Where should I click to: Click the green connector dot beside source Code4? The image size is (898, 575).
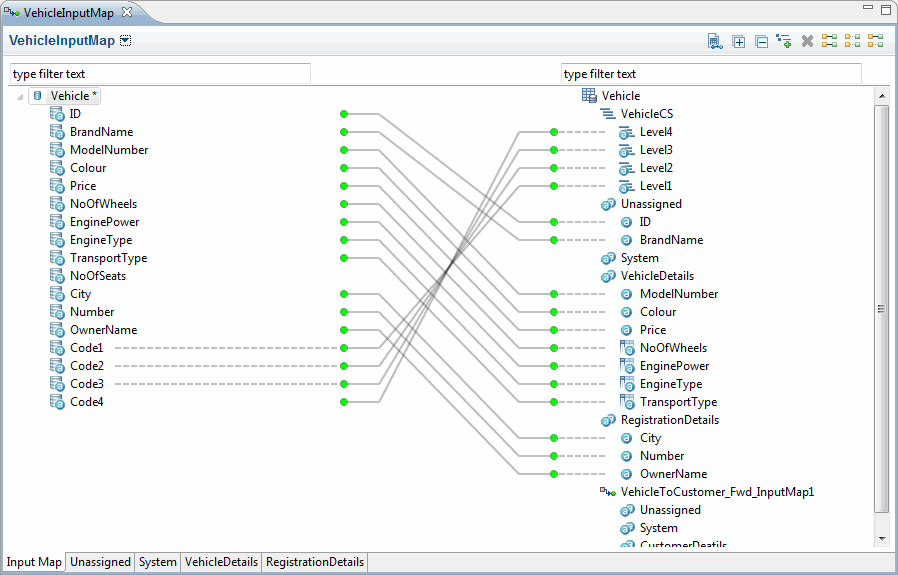[x=344, y=402]
